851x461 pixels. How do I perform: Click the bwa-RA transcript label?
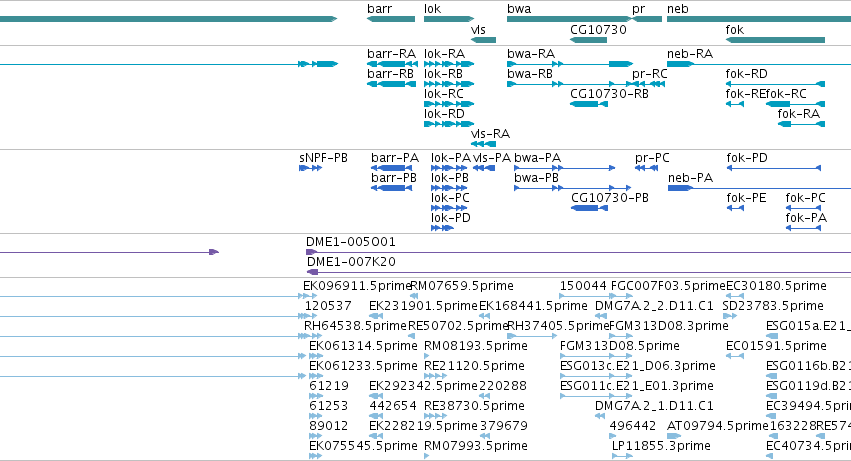point(531,54)
